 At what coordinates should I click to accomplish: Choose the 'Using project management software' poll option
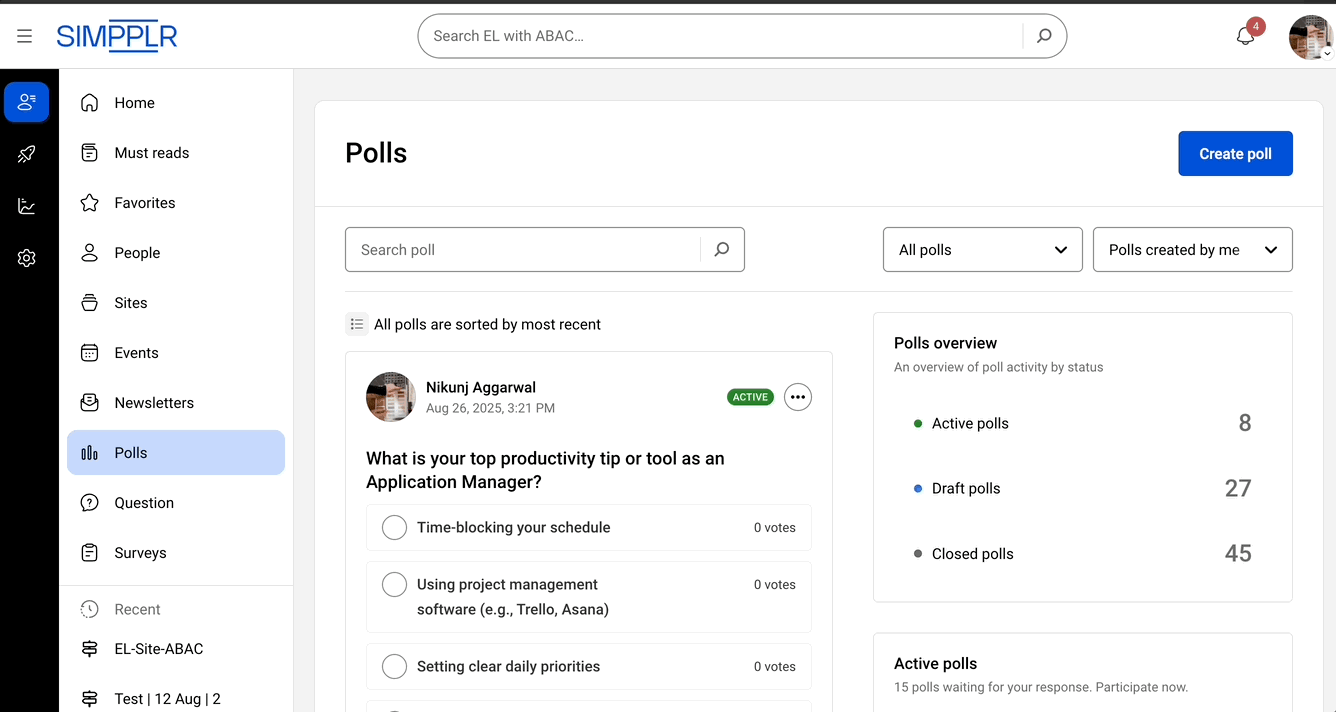tap(394, 584)
